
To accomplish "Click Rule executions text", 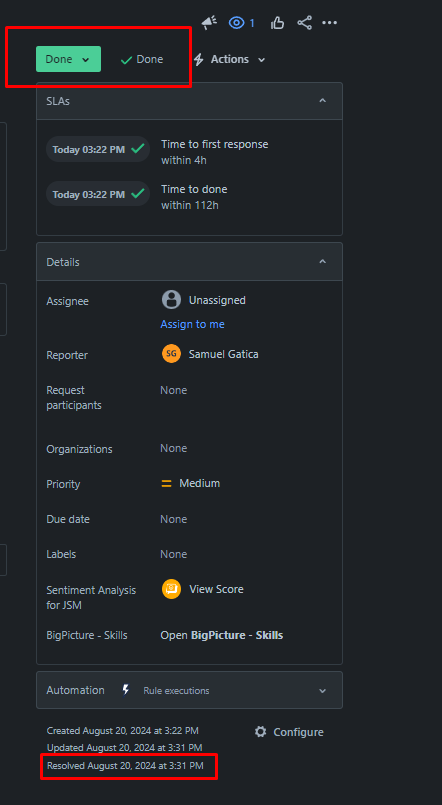I will pyautogui.click(x=176, y=691).
